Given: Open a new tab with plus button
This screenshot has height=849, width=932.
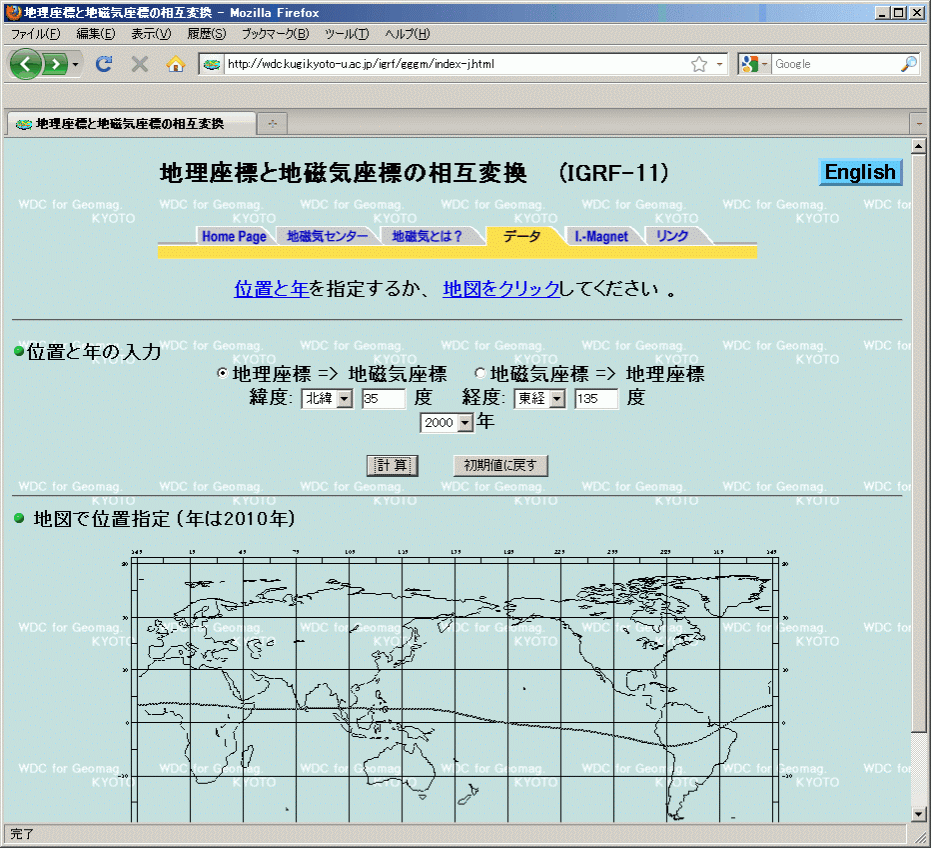Looking at the screenshot, I should pos(272,124).
